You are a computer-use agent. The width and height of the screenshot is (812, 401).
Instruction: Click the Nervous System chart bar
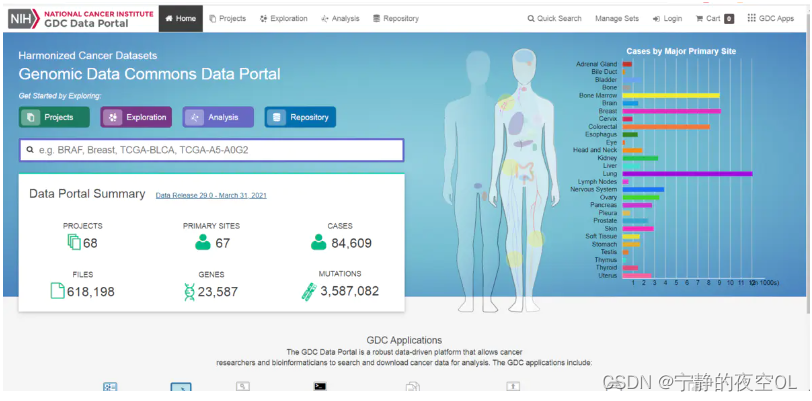click(643, 189)
